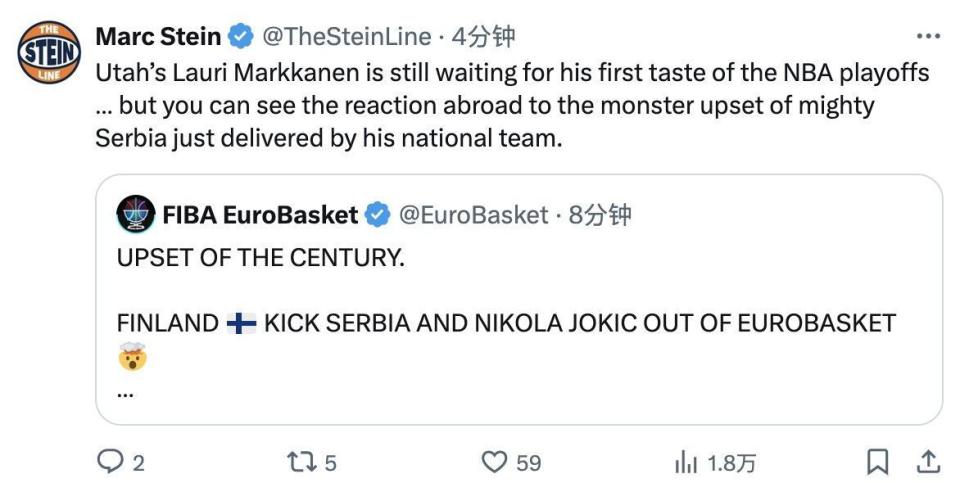
Task: Click the @TheSteinLine handle
Action: [346, 37]
